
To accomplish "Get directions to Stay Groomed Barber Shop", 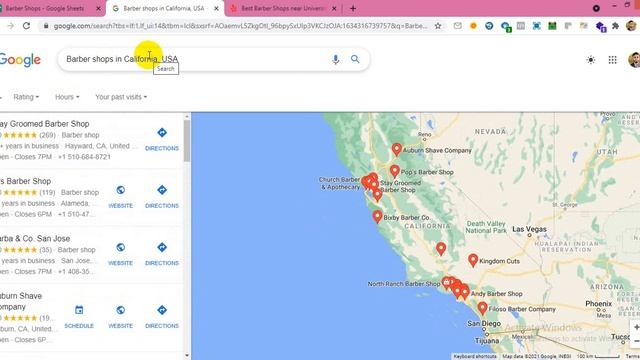I will 162,140.
